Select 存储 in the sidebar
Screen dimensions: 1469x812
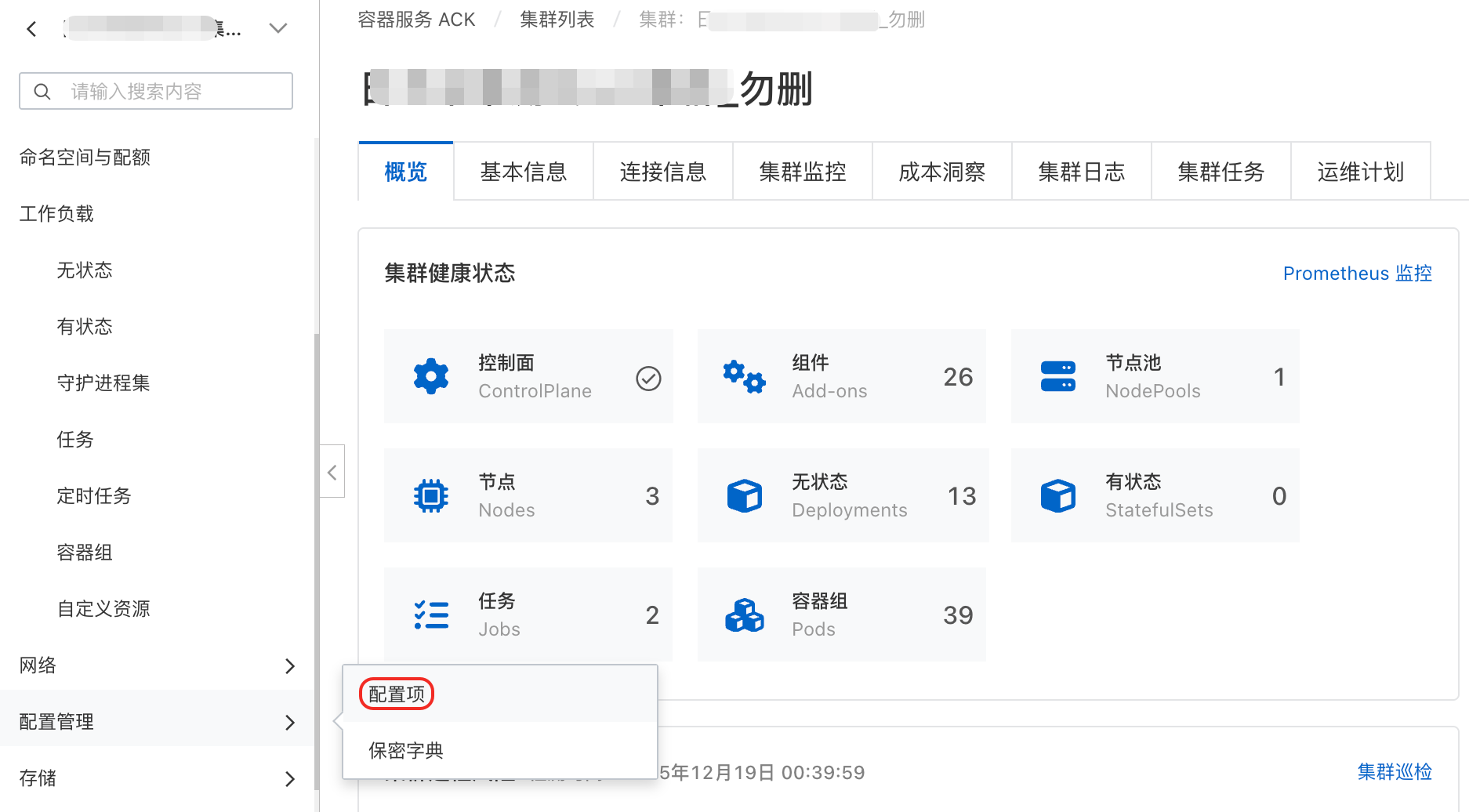(x=38, y=778)
